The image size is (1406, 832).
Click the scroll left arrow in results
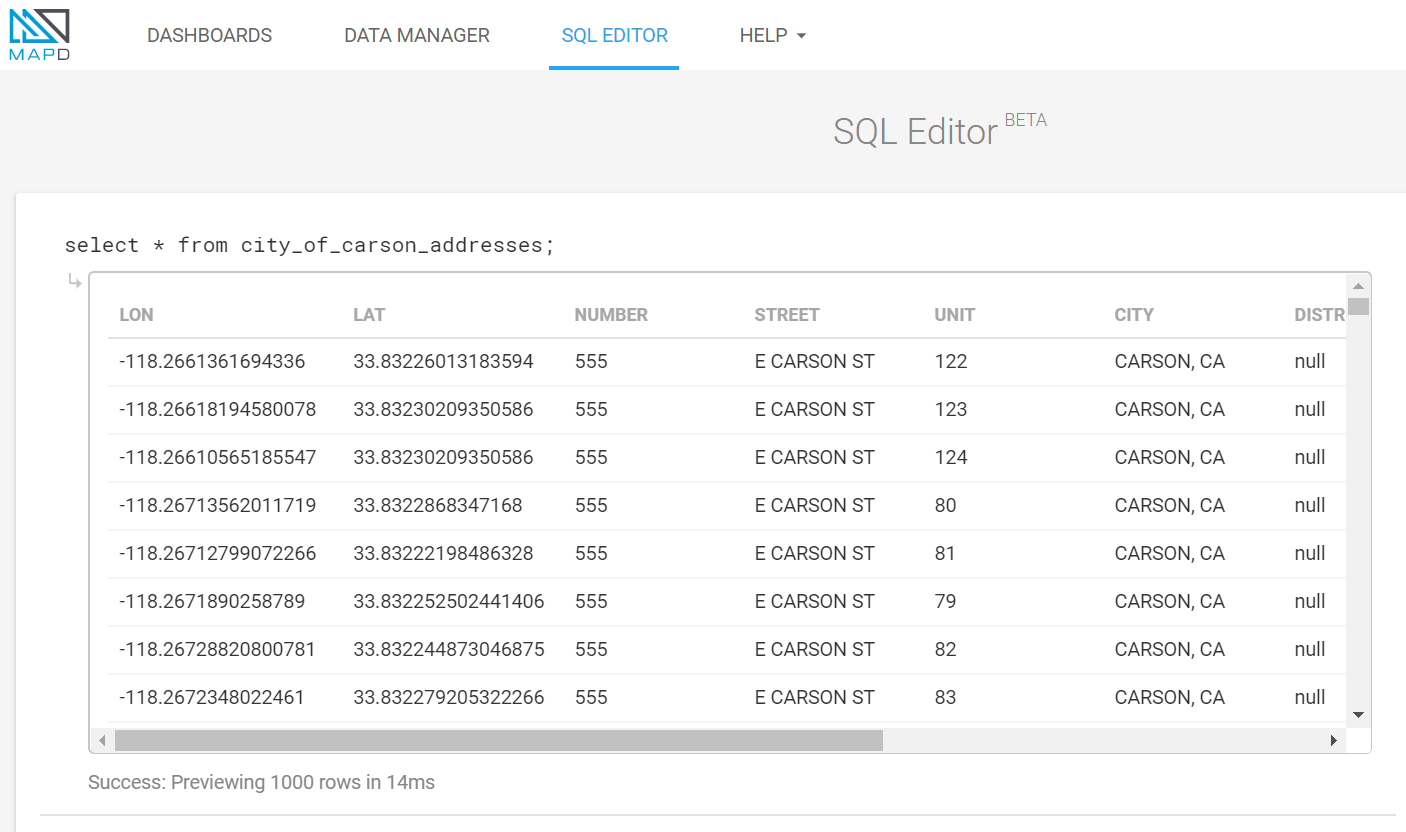[102, 741]
